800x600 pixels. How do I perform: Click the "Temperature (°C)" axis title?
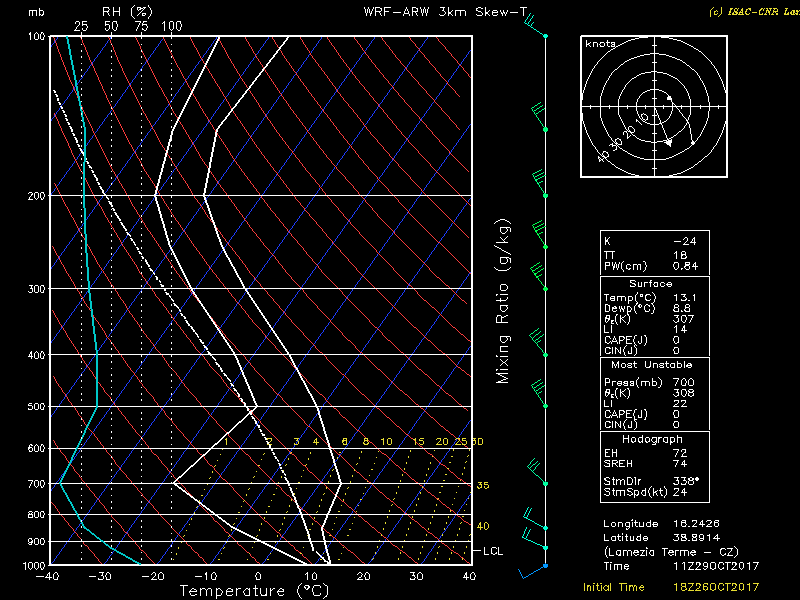tap(254, 591)
